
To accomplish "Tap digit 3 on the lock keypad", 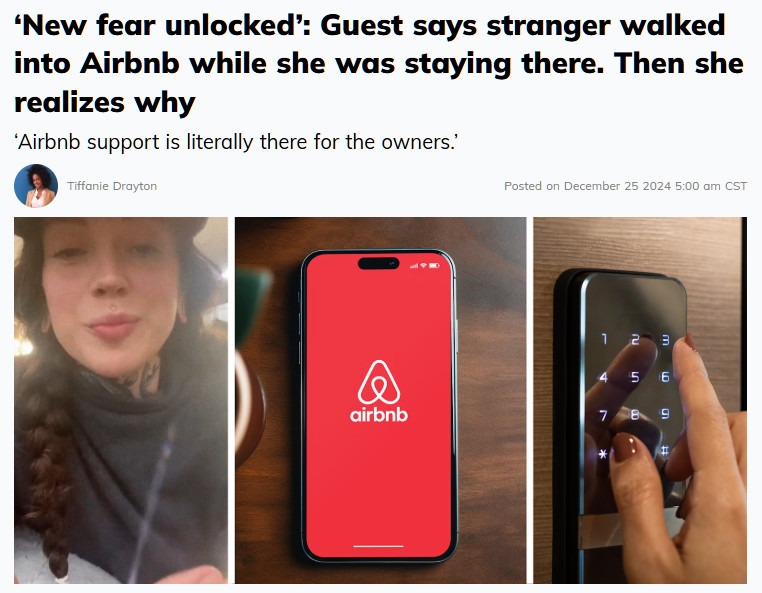I will point(665,340).
